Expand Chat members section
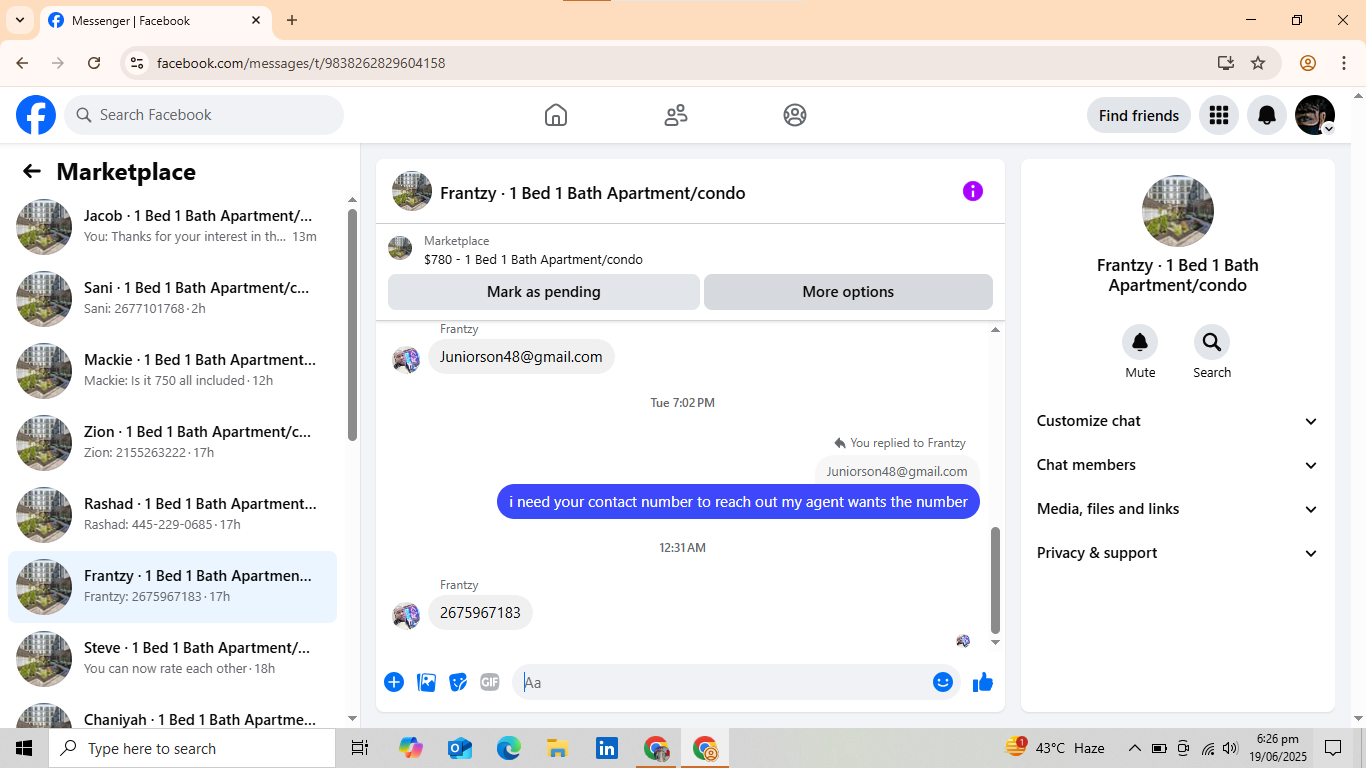The image size is (1366, 768). 1178,465
